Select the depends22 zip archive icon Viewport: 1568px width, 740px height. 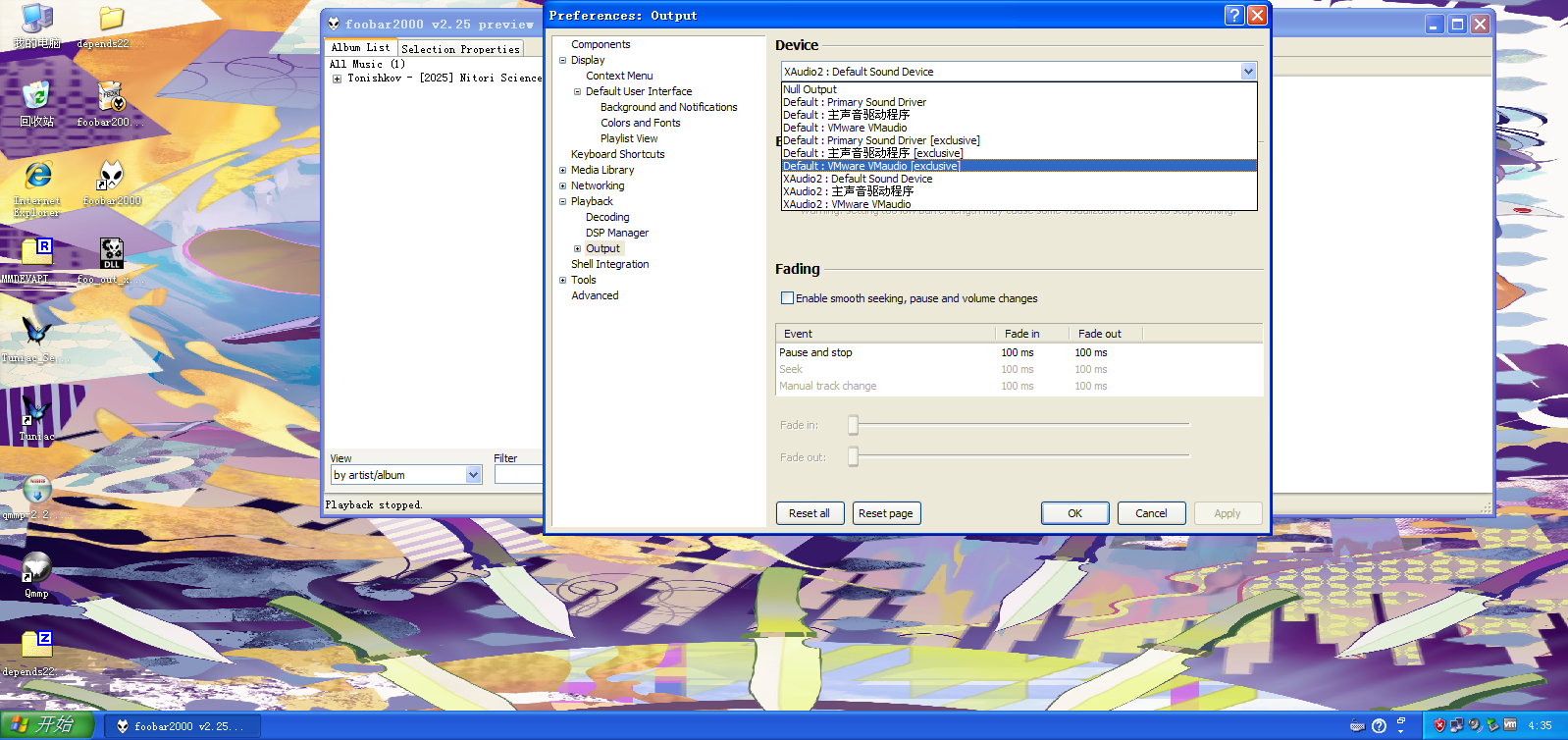coord(36,654)
